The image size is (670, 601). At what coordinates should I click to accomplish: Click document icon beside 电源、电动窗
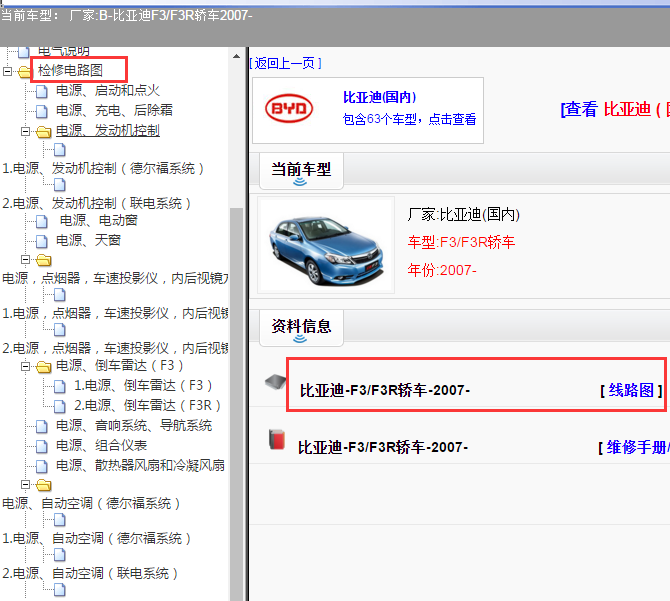pyautogui.click(x=41, y=221)
